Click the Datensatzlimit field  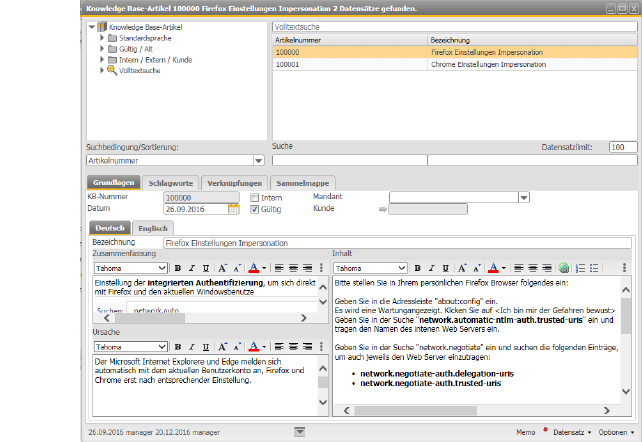pyautogui.click(x=623, y=147)
